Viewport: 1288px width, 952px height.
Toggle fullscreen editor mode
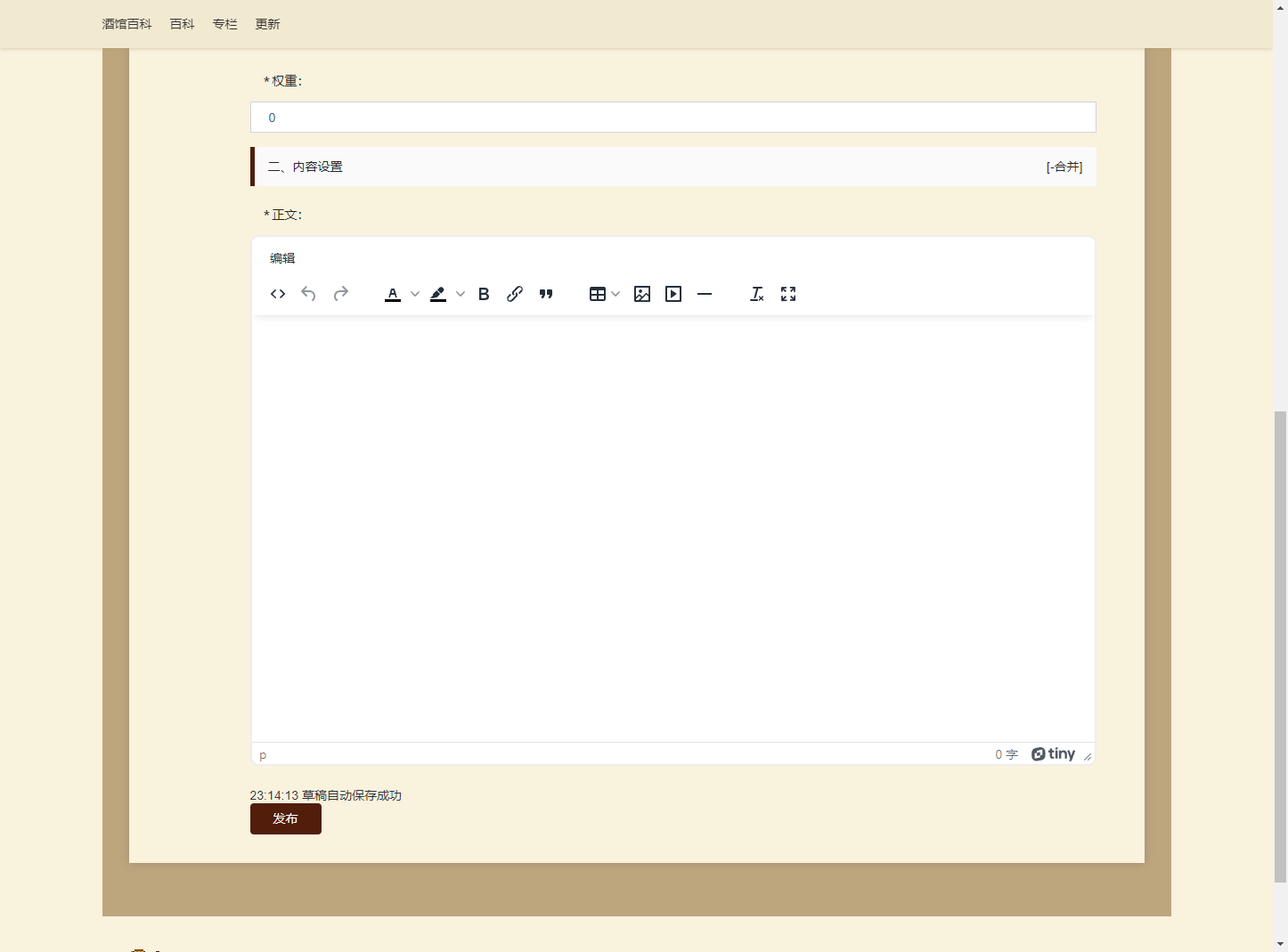pos(788,294)
